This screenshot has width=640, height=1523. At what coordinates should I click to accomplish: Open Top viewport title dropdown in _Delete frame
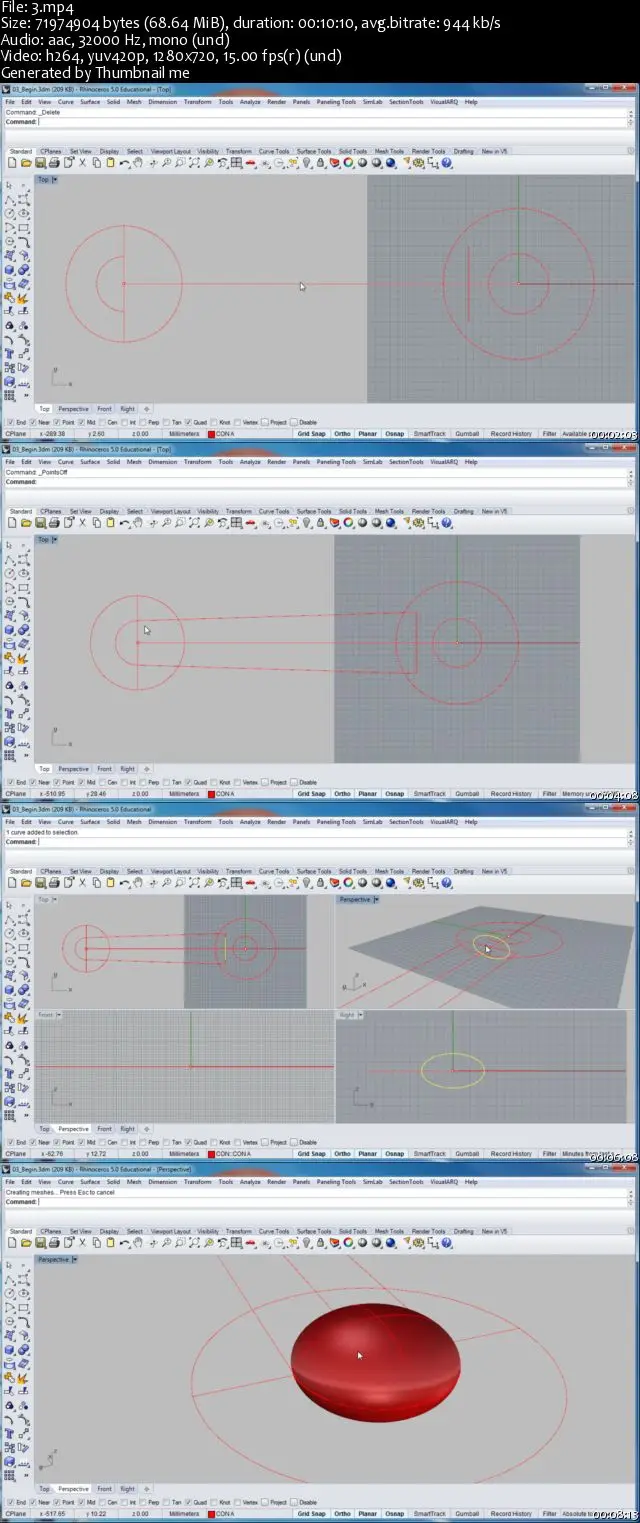[54, 180]
